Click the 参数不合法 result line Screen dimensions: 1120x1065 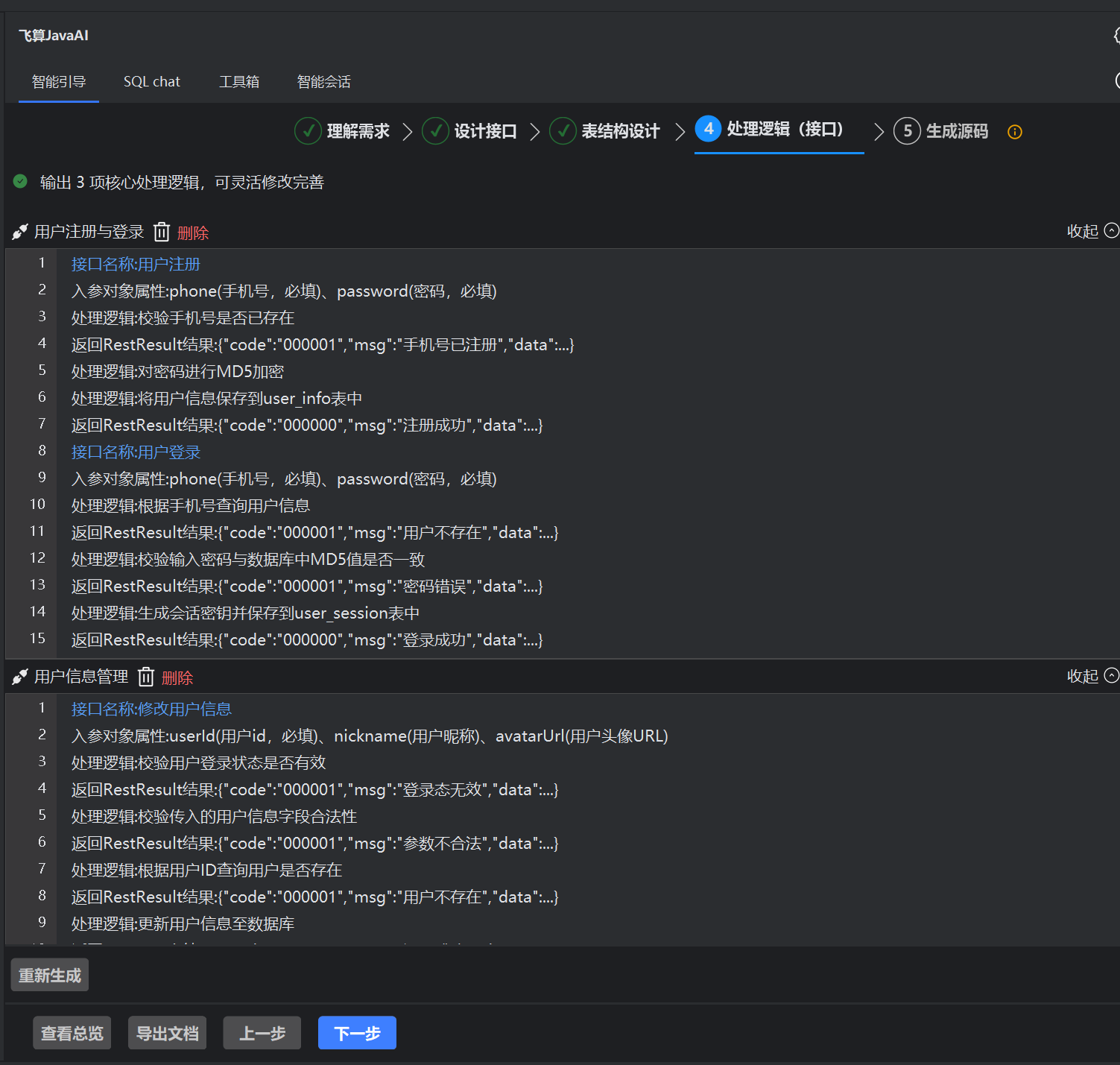(x=314, y=843)
